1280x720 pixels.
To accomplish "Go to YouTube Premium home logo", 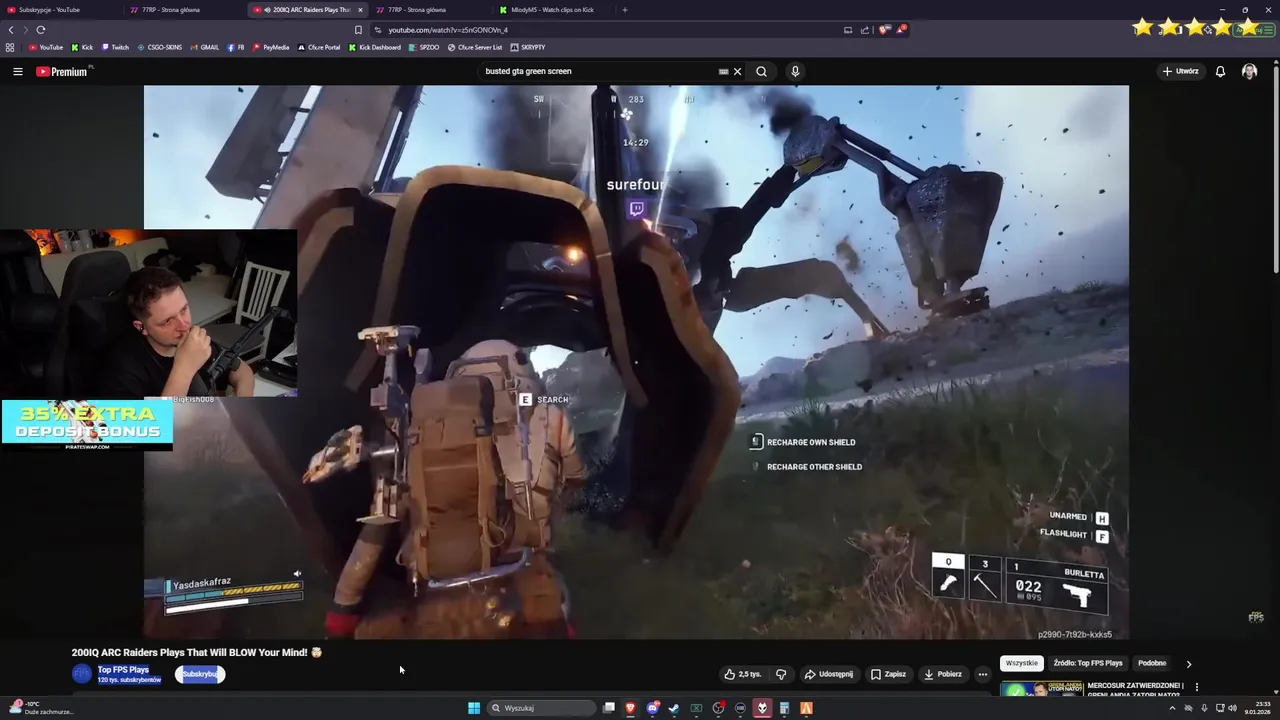I will tap(62, 71).
